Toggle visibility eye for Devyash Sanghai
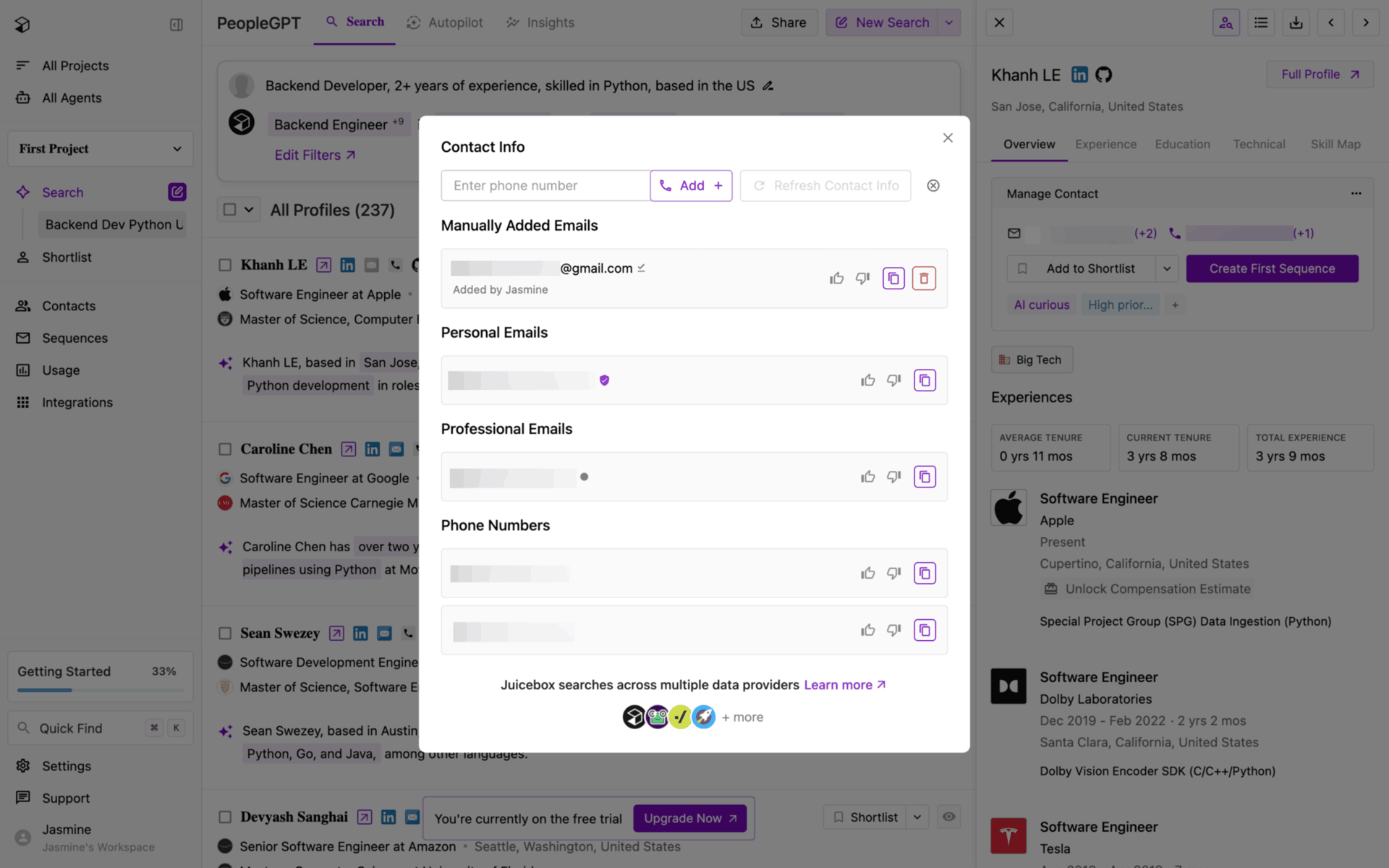This screenshot has width=1389, height=868. pos(948,817)
